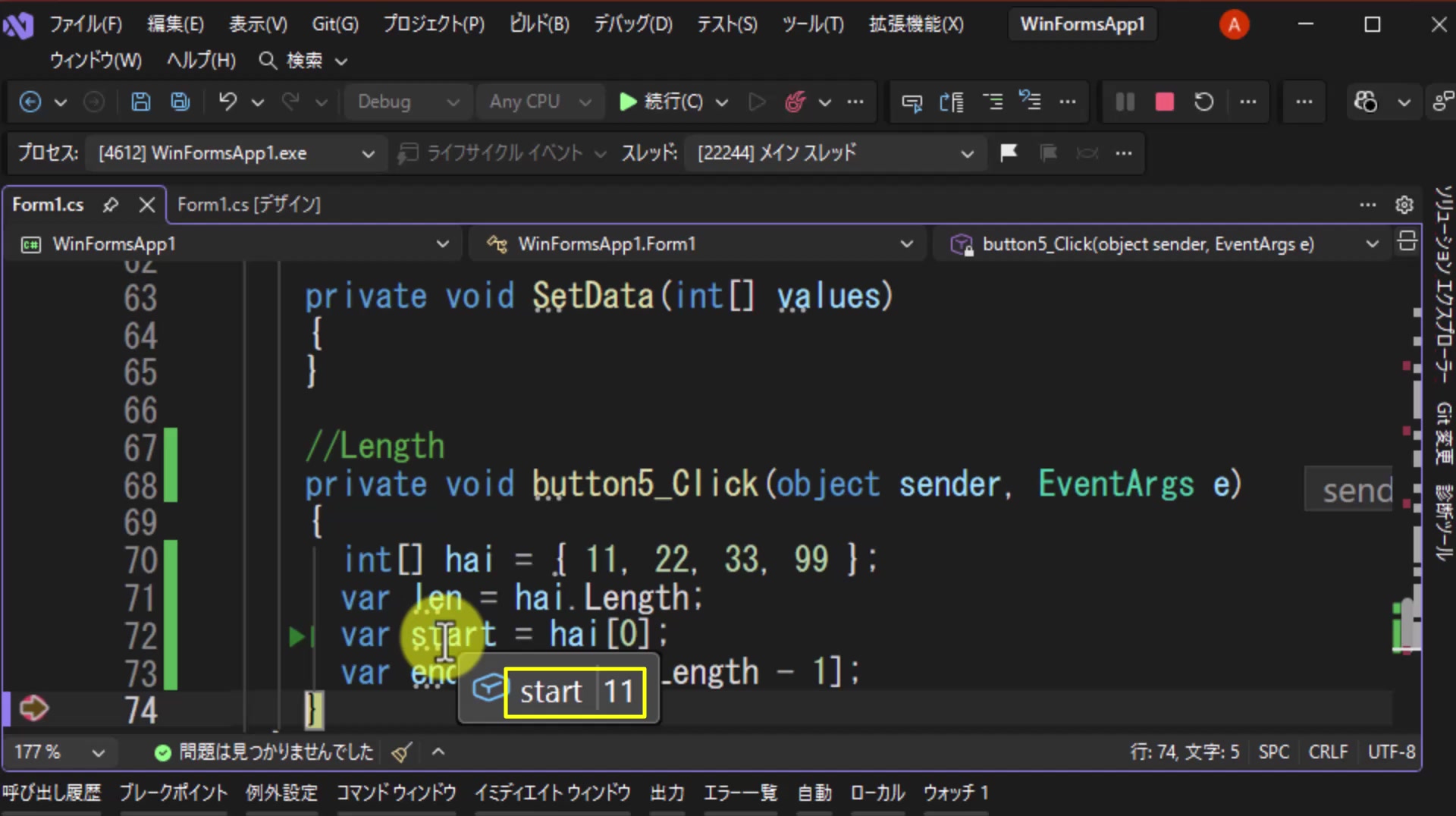This screenshot has width=1456, height=816.
Task: Close the Form1.cs tab
Action: coord(147,205)
